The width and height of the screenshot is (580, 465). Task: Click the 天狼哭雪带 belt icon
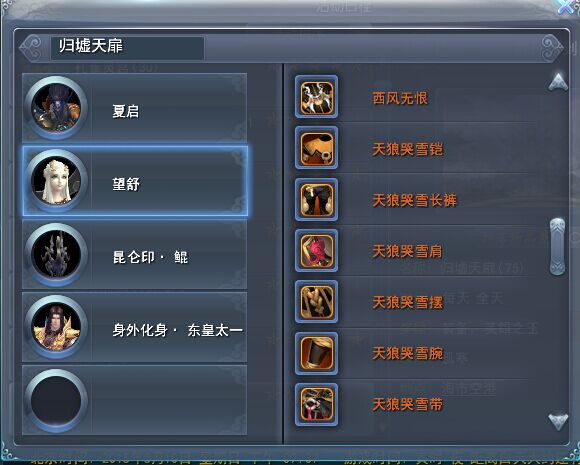[x=316, y=405]
